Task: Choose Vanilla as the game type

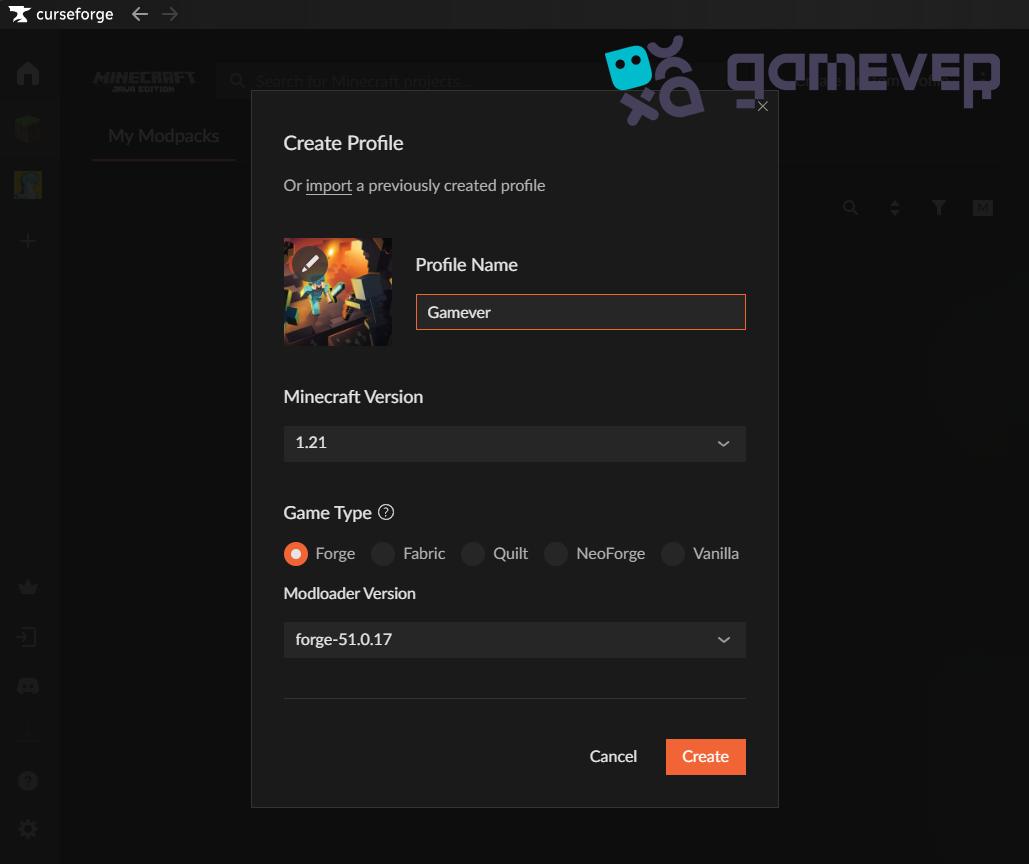Action: point(672,553)
